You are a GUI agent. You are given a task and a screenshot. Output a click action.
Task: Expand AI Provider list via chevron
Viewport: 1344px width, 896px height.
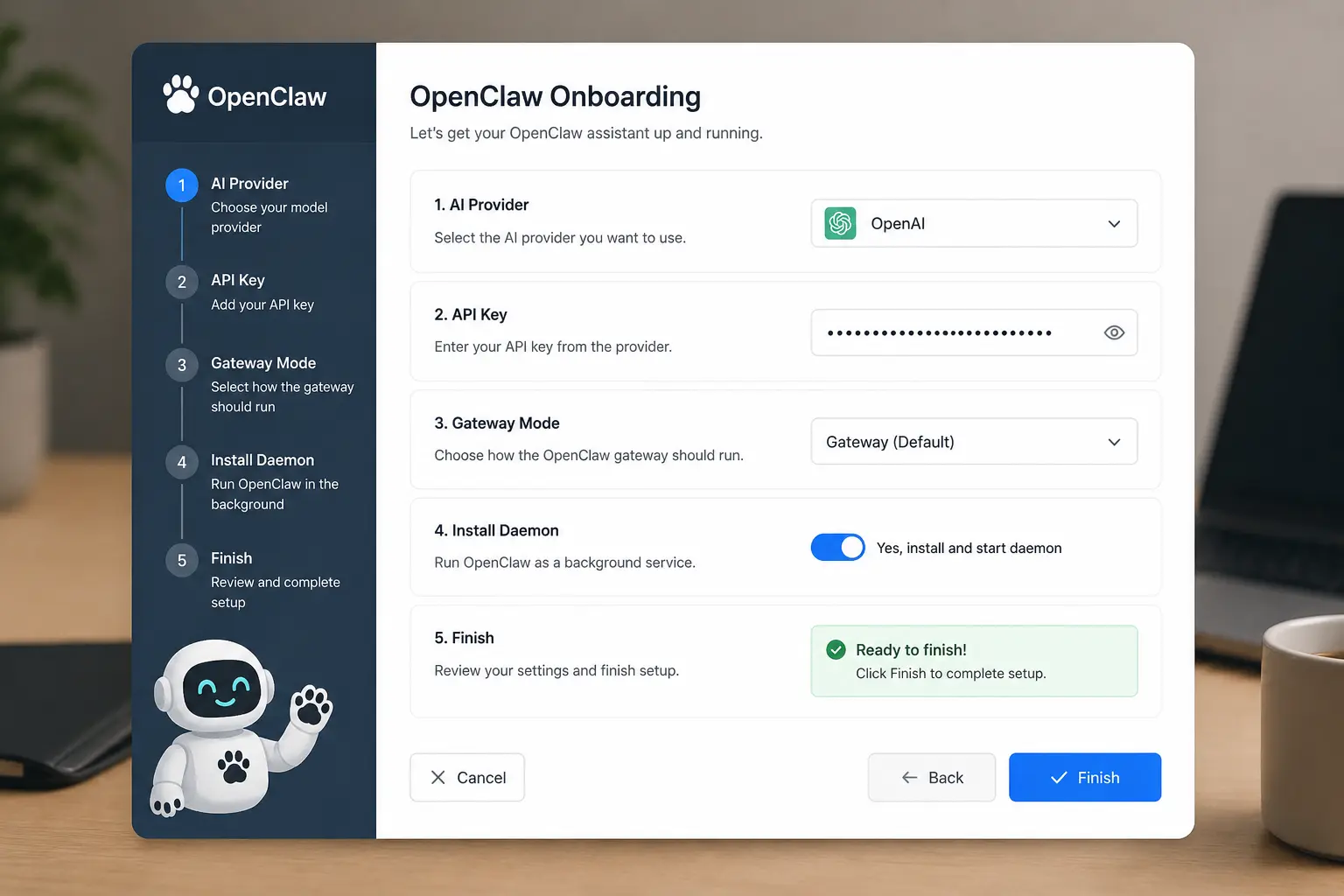coord(1114,224)
